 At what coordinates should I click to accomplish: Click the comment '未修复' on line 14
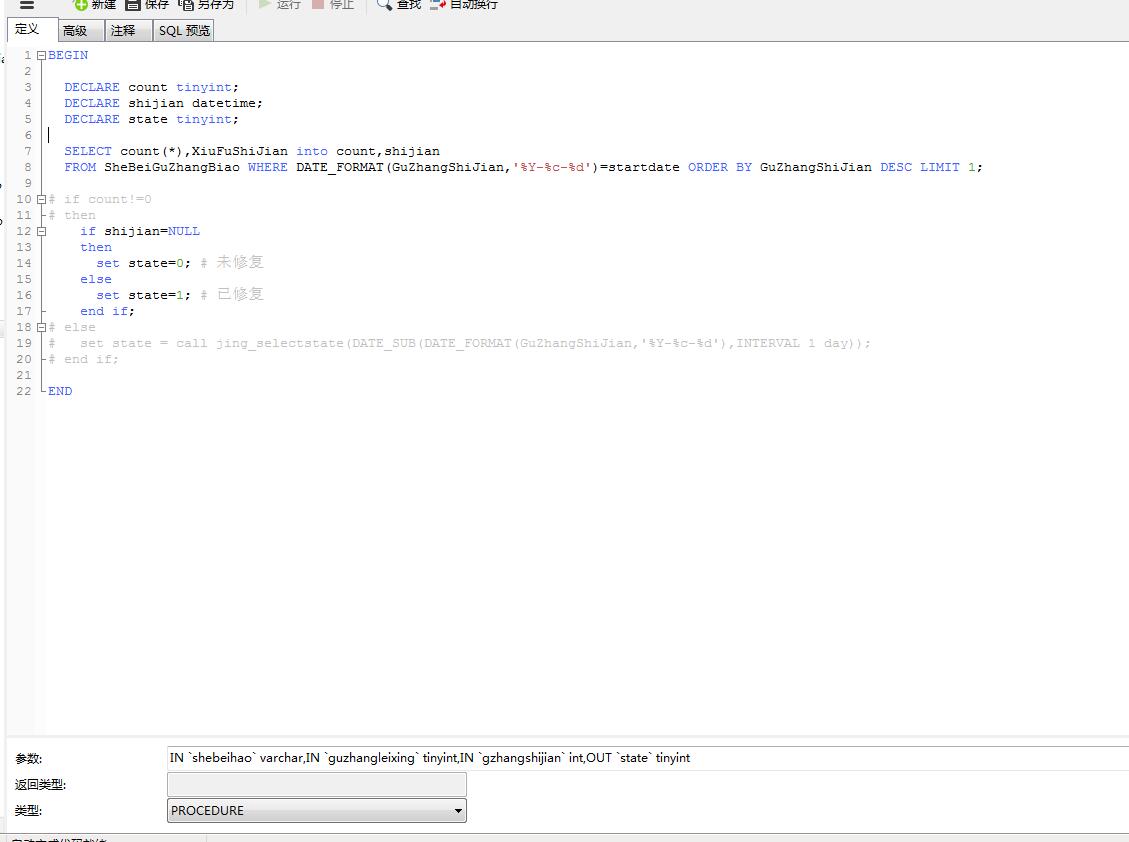click(240, 262)
